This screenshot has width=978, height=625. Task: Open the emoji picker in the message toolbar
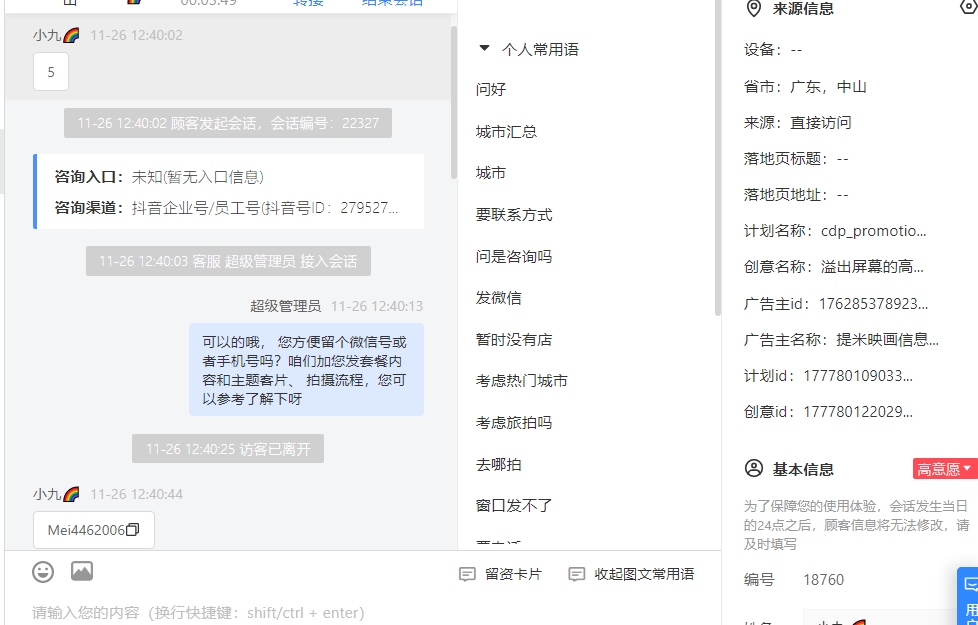point(43,571)
